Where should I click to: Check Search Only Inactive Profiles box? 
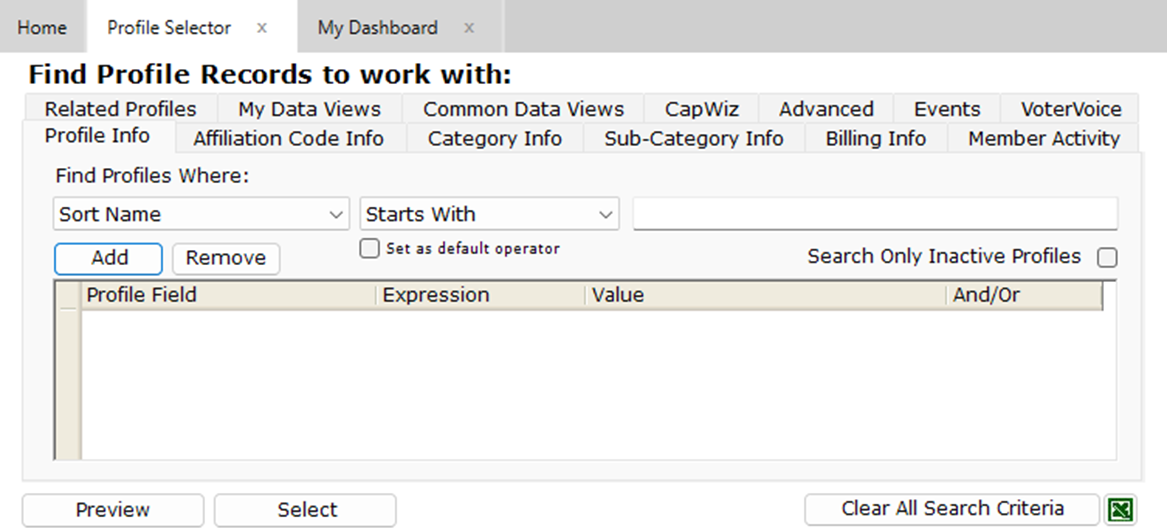[x=1107, y=258]
